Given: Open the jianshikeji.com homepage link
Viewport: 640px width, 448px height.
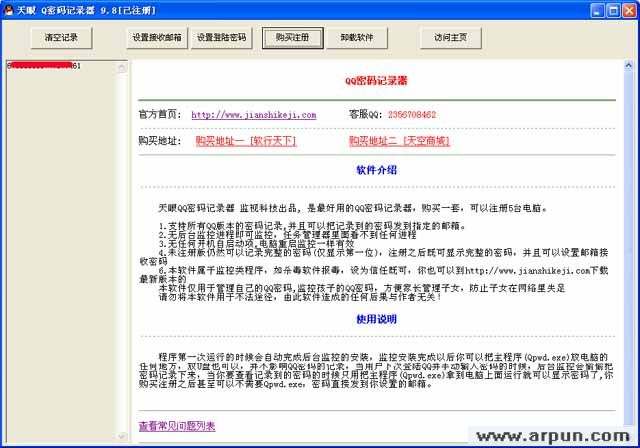Looking at the screenshot, I should pos(254,115).
